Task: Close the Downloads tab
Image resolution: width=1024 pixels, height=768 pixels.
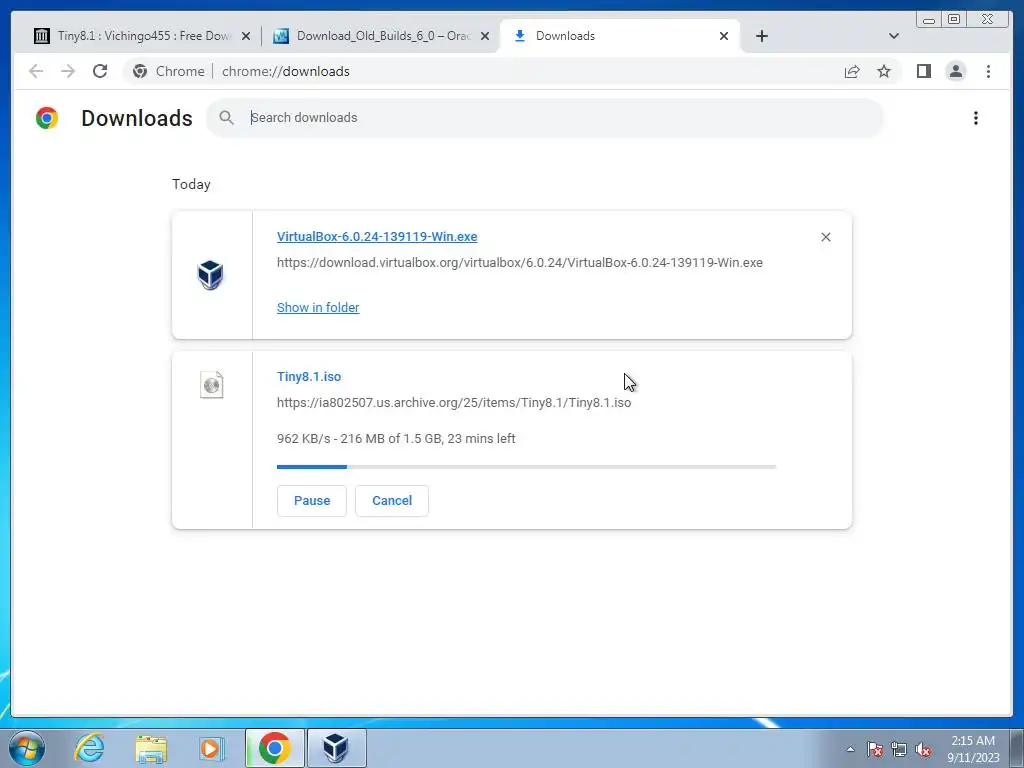Action: (724, 36)
